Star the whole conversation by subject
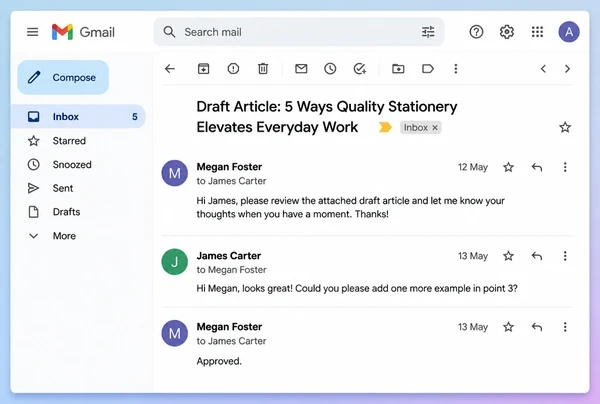Viewport: 600px width, 404px height. (x=565, y=127)
